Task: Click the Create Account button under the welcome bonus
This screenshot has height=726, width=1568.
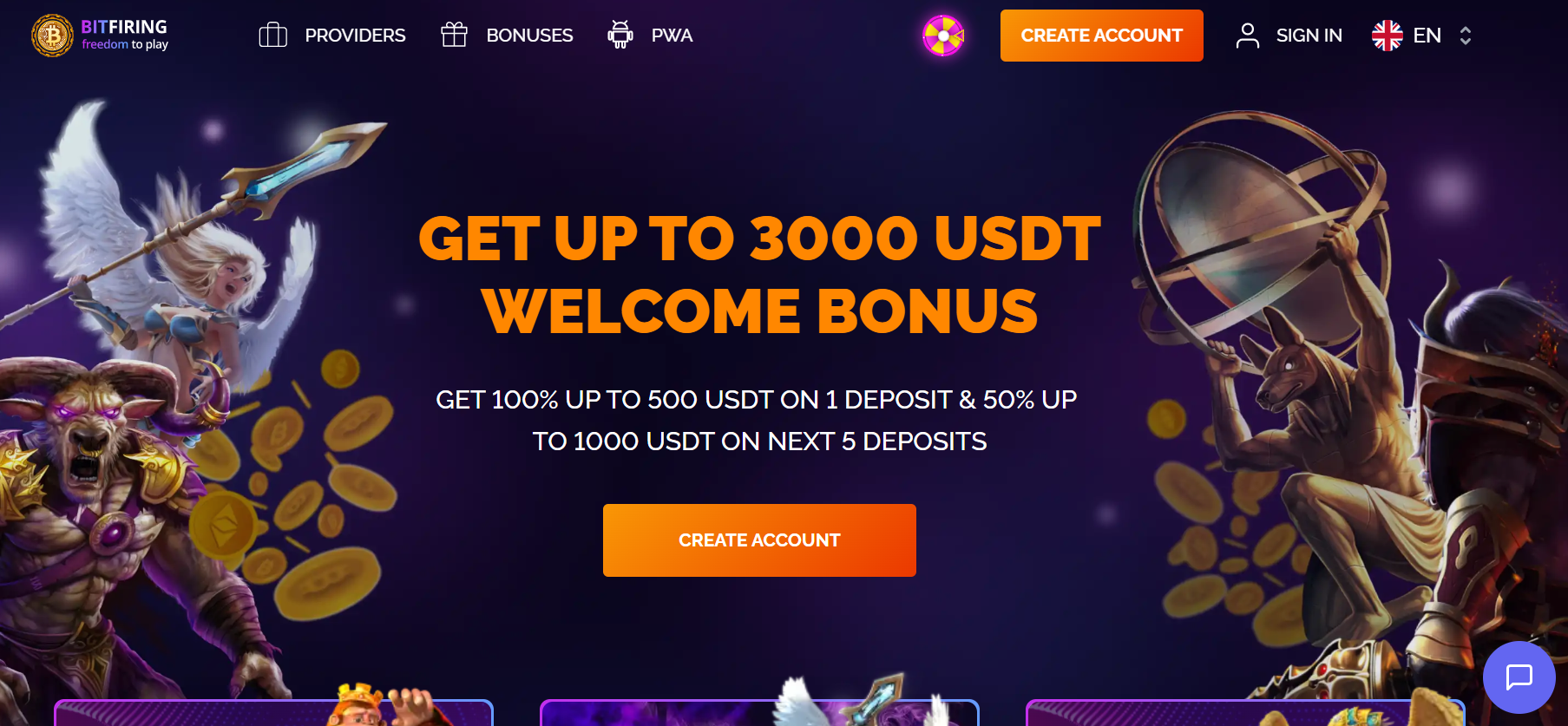Action: (759, 540)
